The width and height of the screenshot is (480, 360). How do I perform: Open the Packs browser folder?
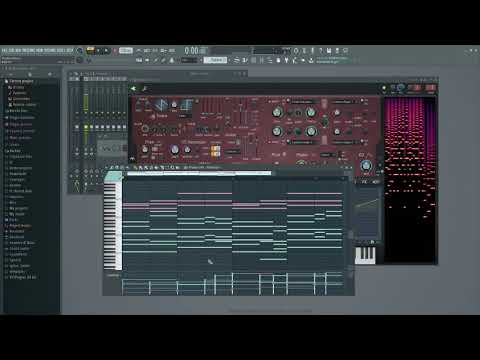pos(13,220)
